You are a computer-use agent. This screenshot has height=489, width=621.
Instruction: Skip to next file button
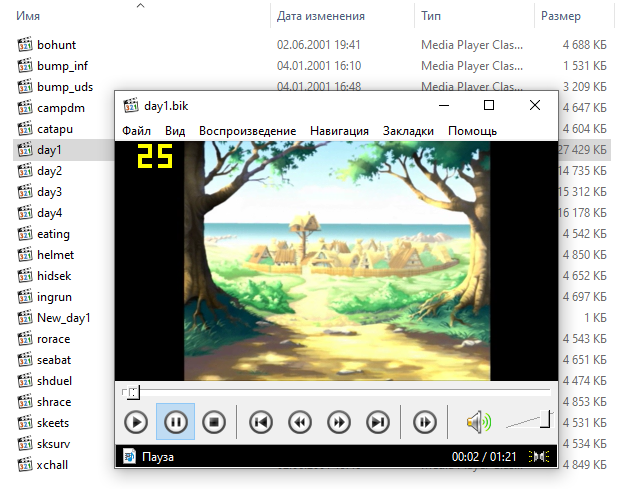pos(378,422)
